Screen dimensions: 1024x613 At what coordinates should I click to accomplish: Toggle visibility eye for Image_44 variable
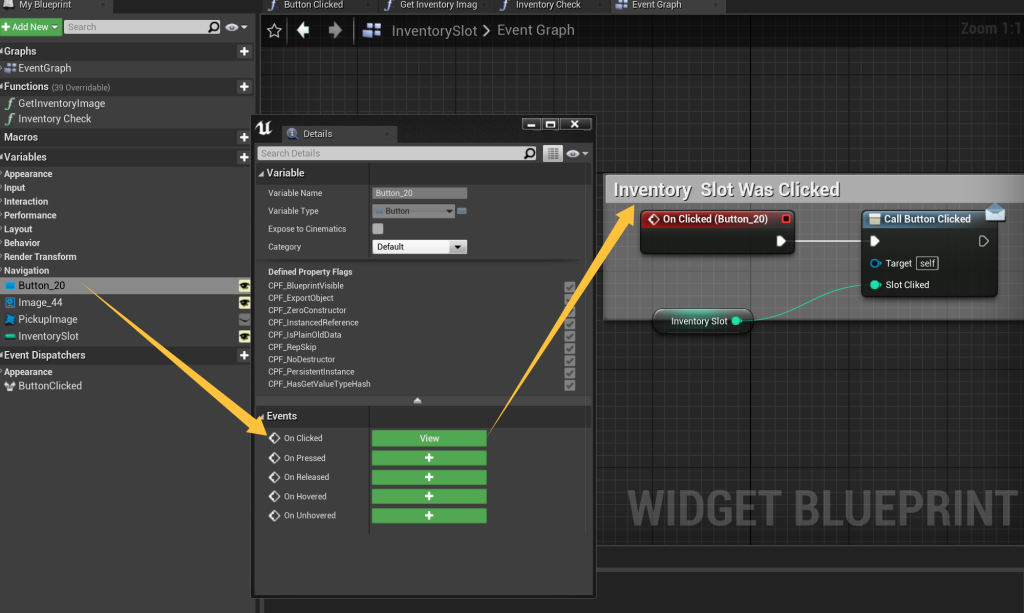click(x=244, y=302)
